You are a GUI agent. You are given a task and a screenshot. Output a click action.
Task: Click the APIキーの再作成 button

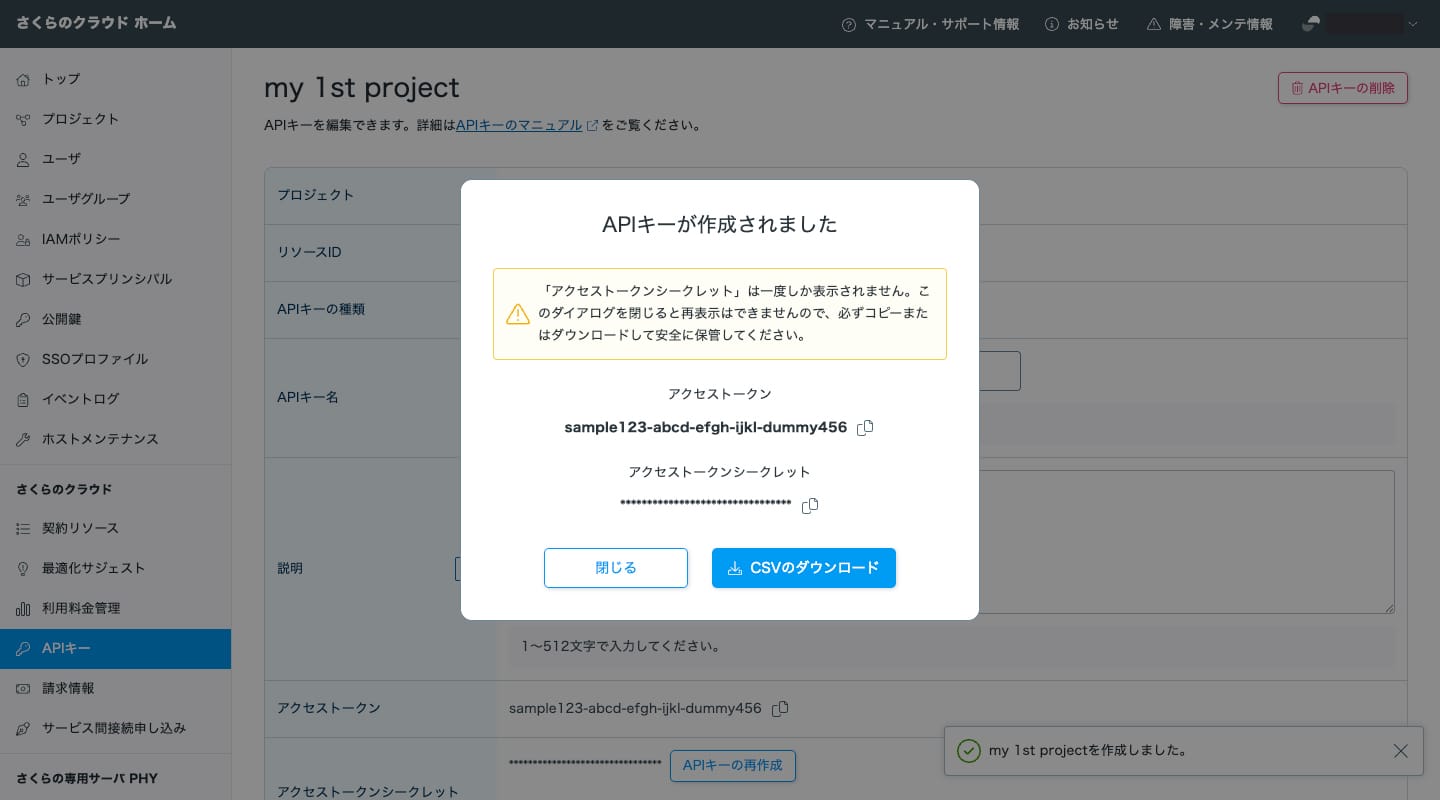tap(732, 766)
